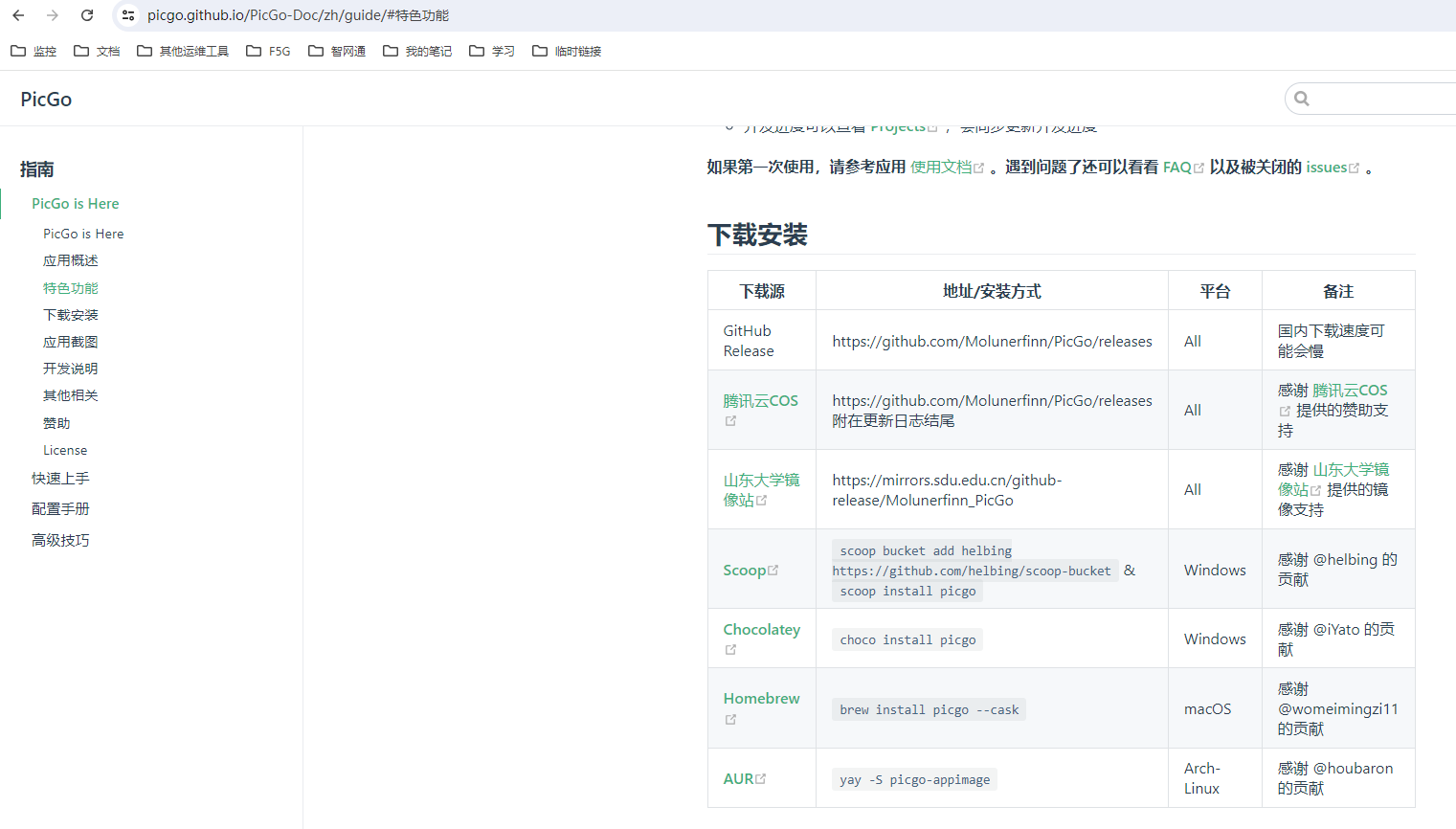The width and height of the screenshot is (1456, 829).
Task: Expand 快速上手 sidebar section
Action: tap(60, 479)
